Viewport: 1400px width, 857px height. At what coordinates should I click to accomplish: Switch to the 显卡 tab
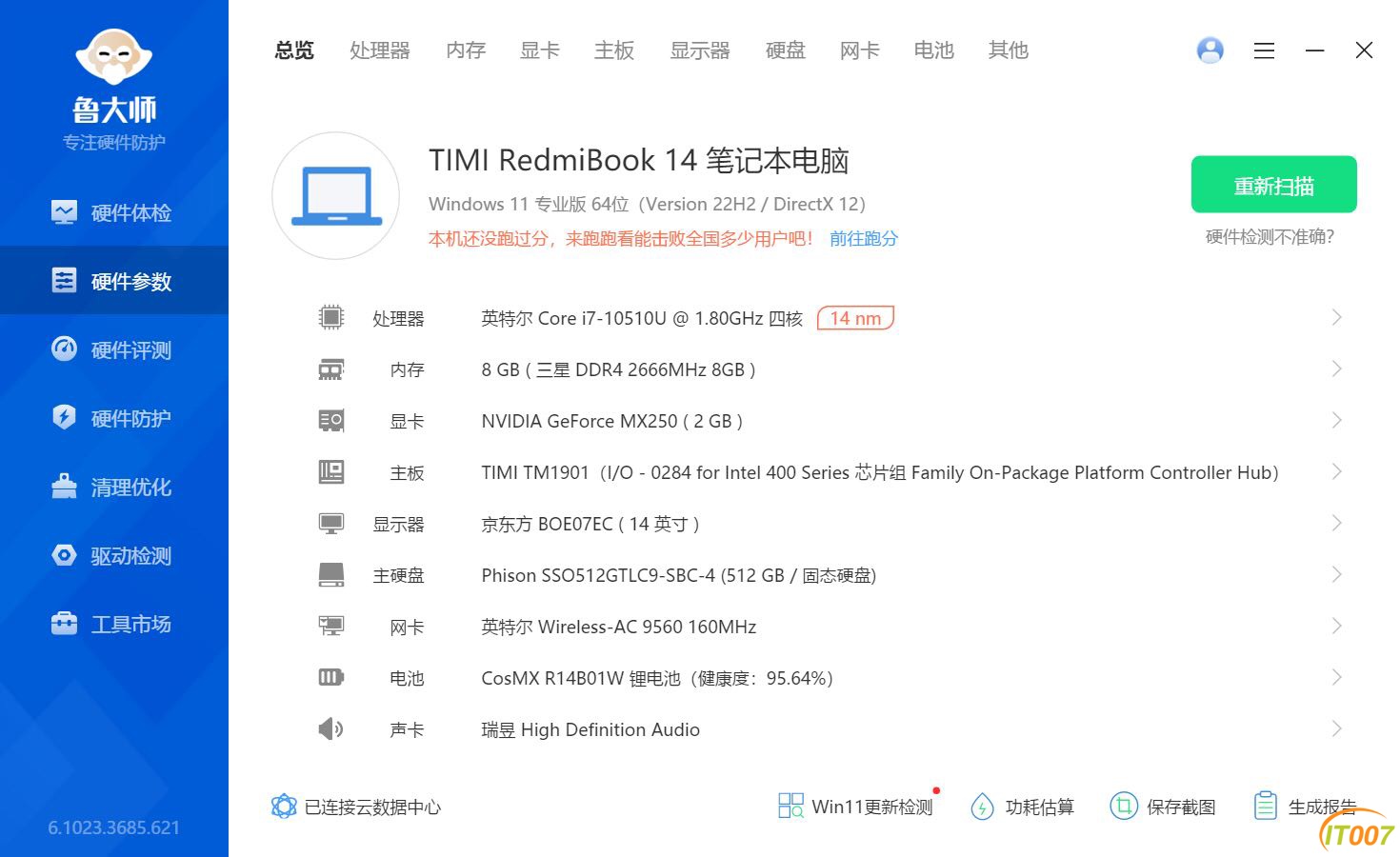pyautogui.click(x=540, y=50)
